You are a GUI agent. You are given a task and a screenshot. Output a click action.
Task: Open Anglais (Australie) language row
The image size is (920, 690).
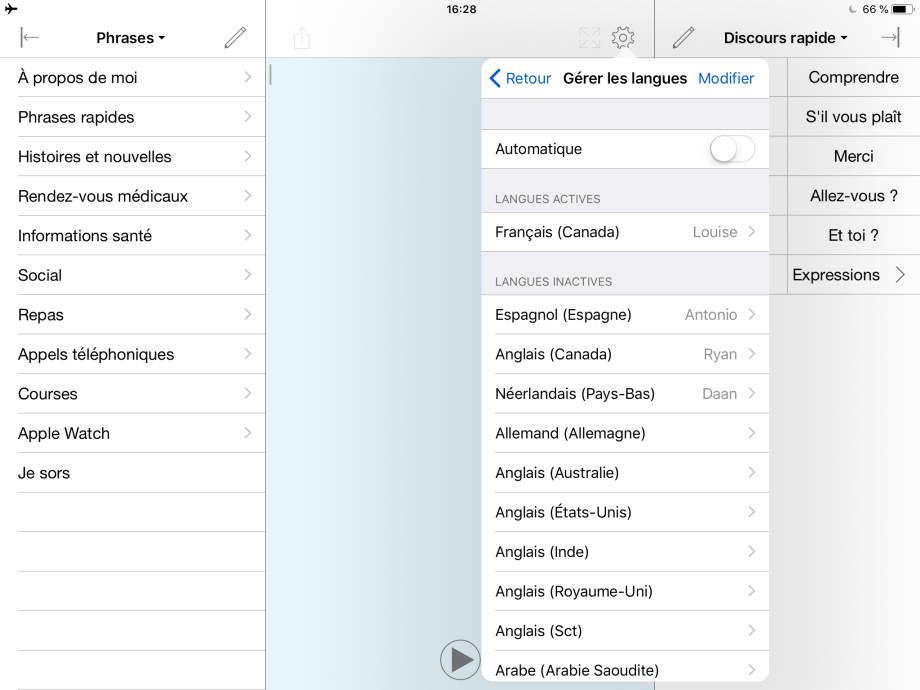click(x=625, y=472)
